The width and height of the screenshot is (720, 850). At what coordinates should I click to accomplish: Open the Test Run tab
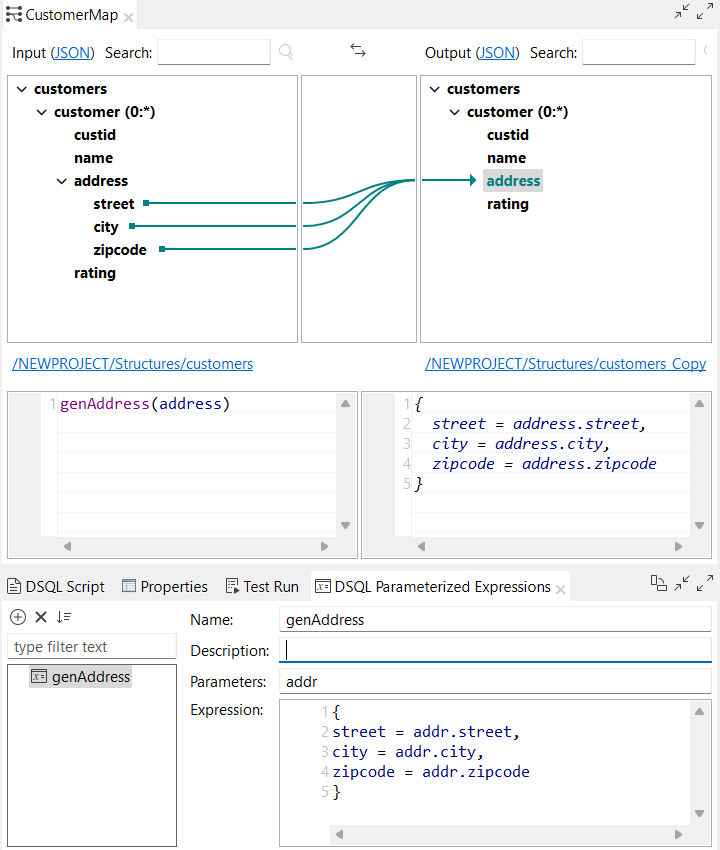point(262,587)
